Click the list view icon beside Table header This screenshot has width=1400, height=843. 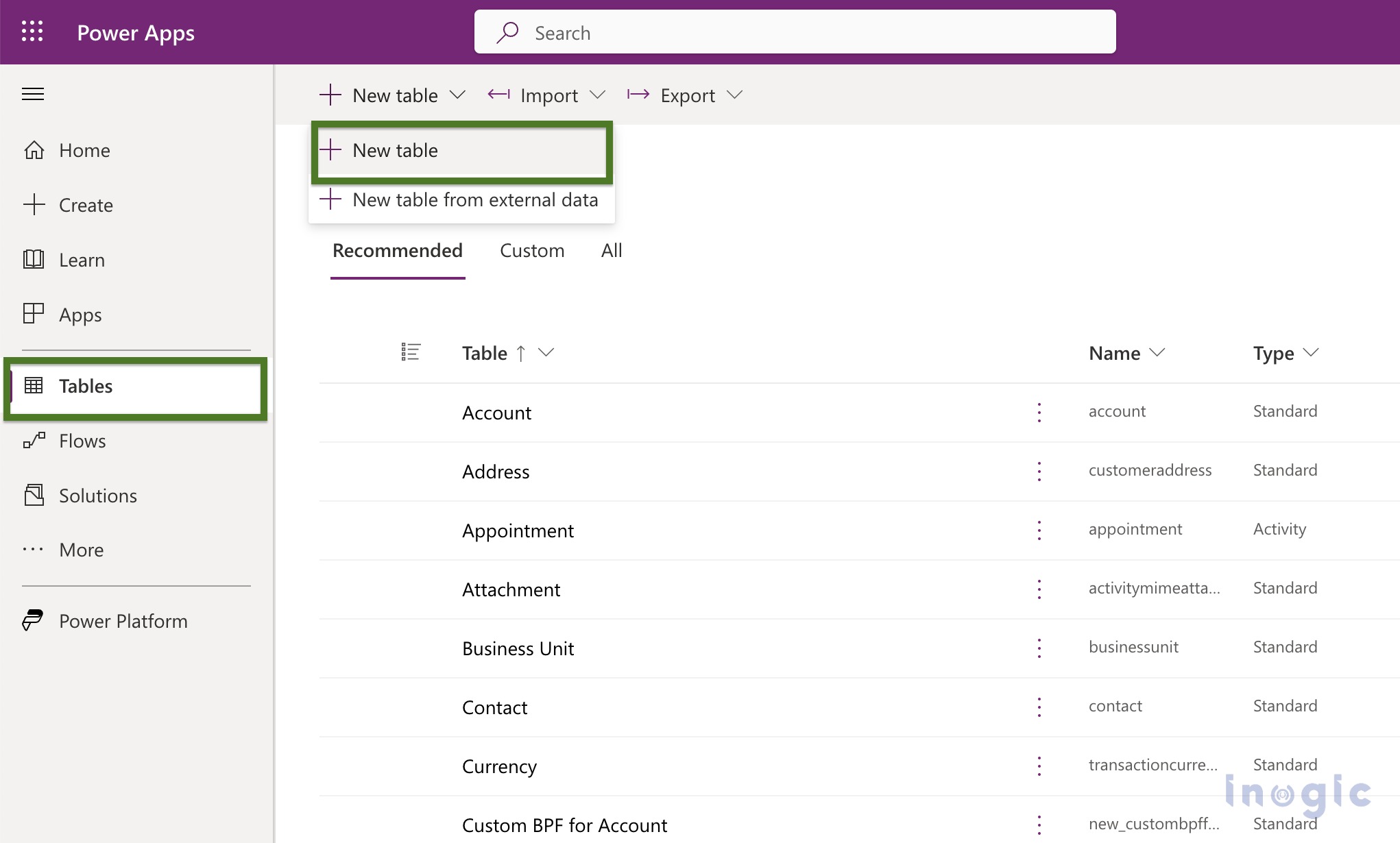click(x=411, y=352)
